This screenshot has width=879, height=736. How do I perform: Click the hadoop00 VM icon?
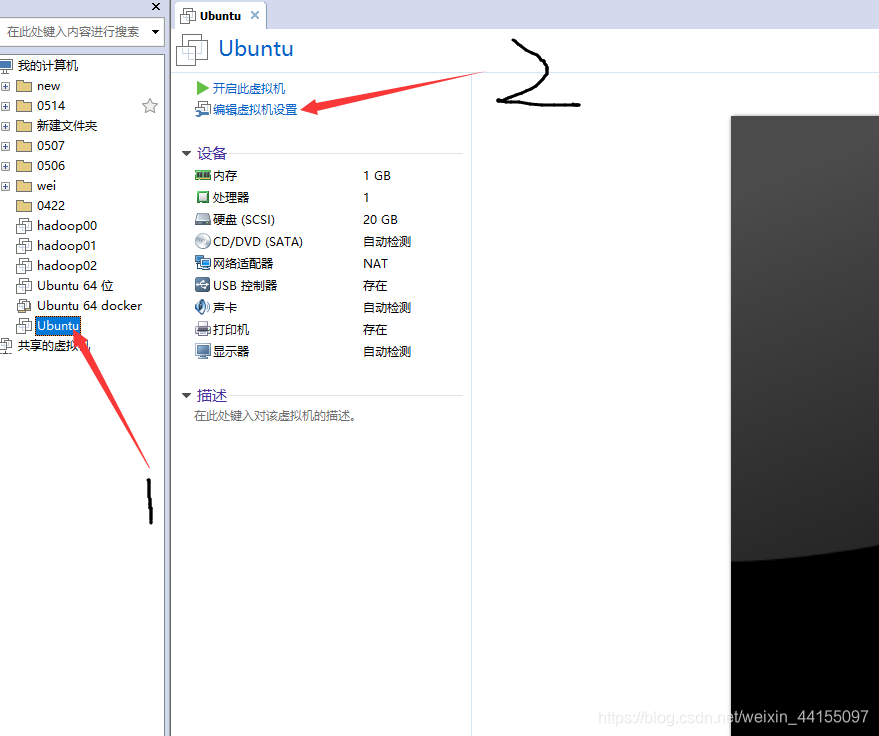pyautogui.click(x=24, y=226)
